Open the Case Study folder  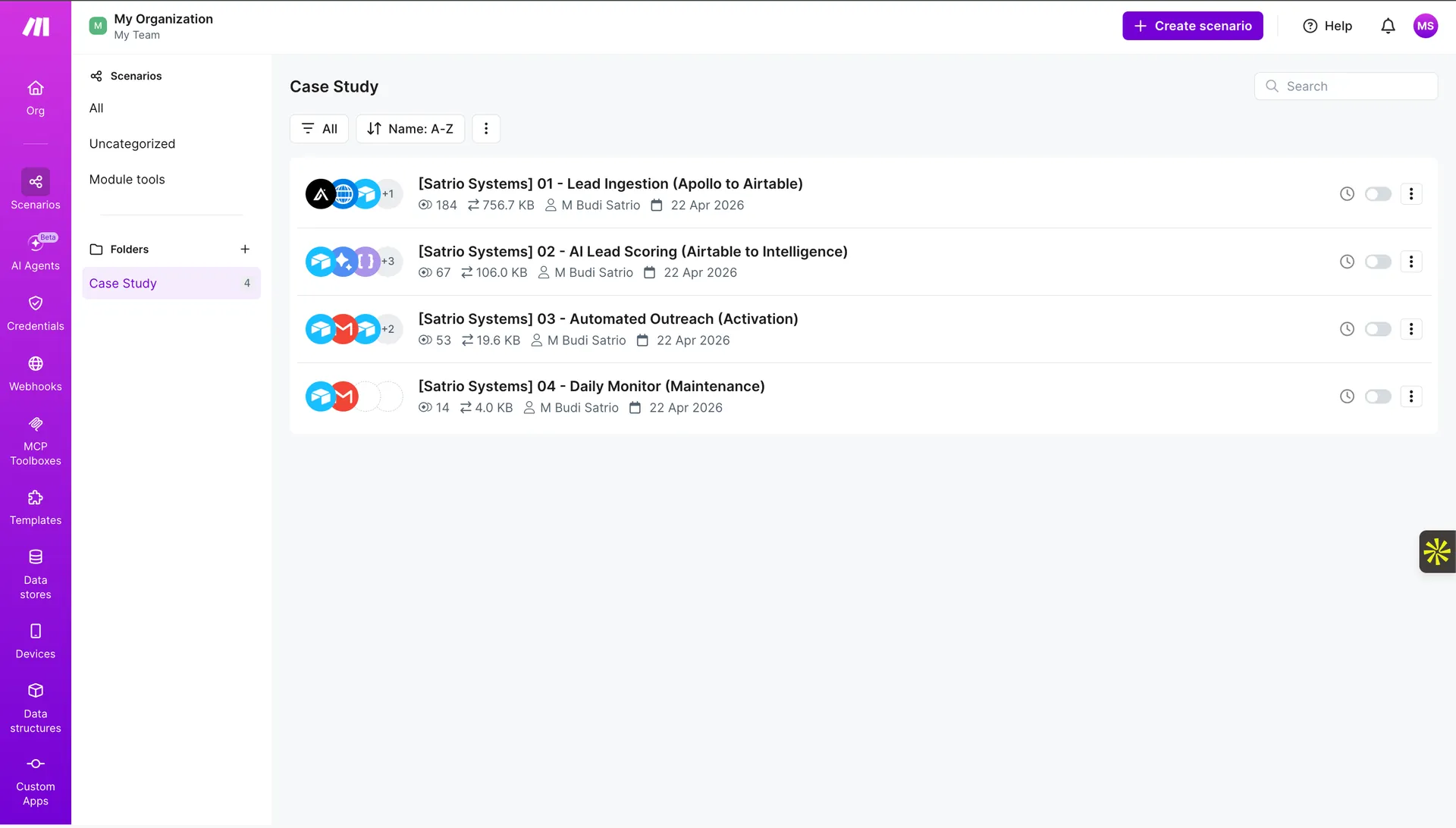[123, 283]
